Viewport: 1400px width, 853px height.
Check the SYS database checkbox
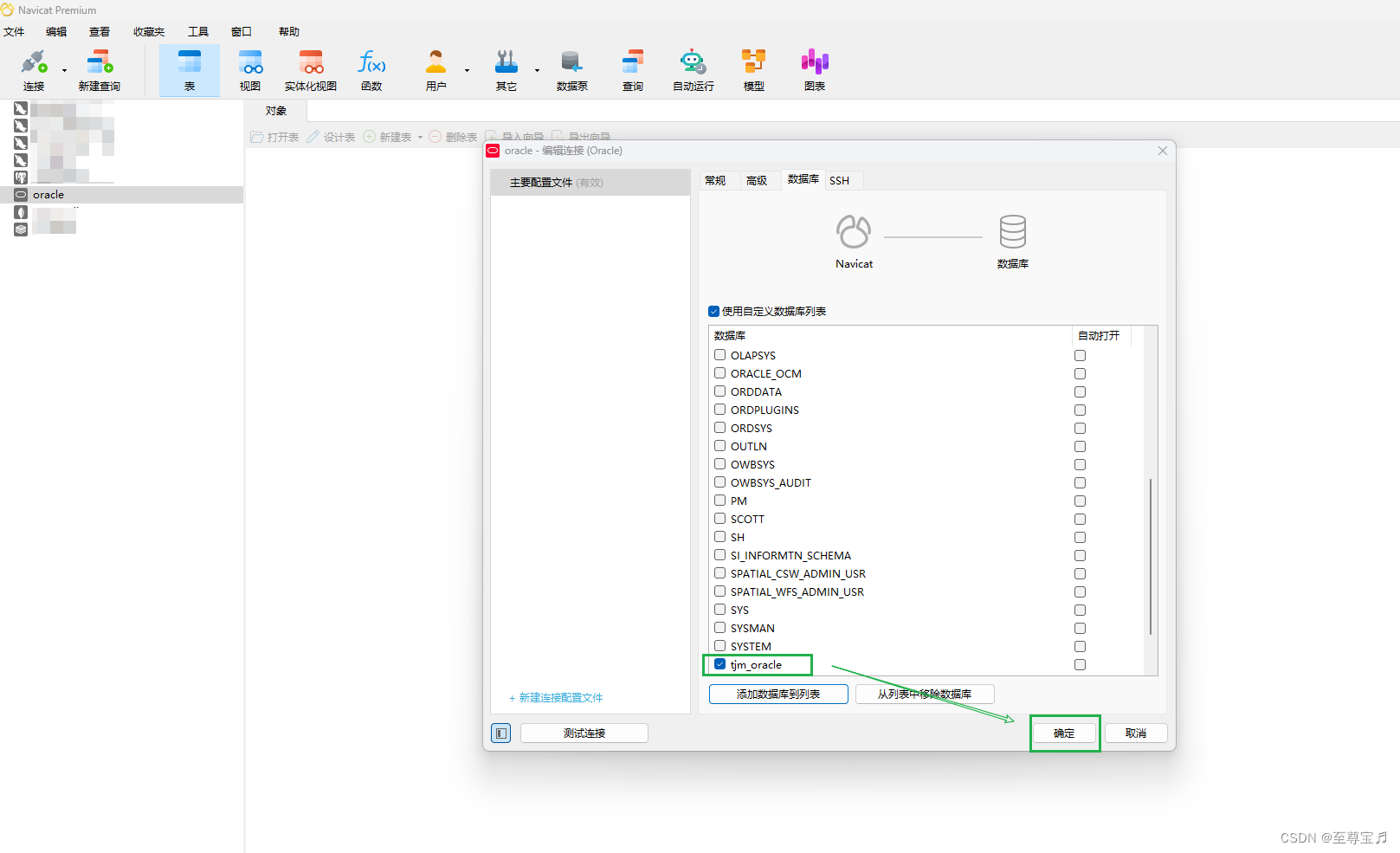(x=720, y=610)
